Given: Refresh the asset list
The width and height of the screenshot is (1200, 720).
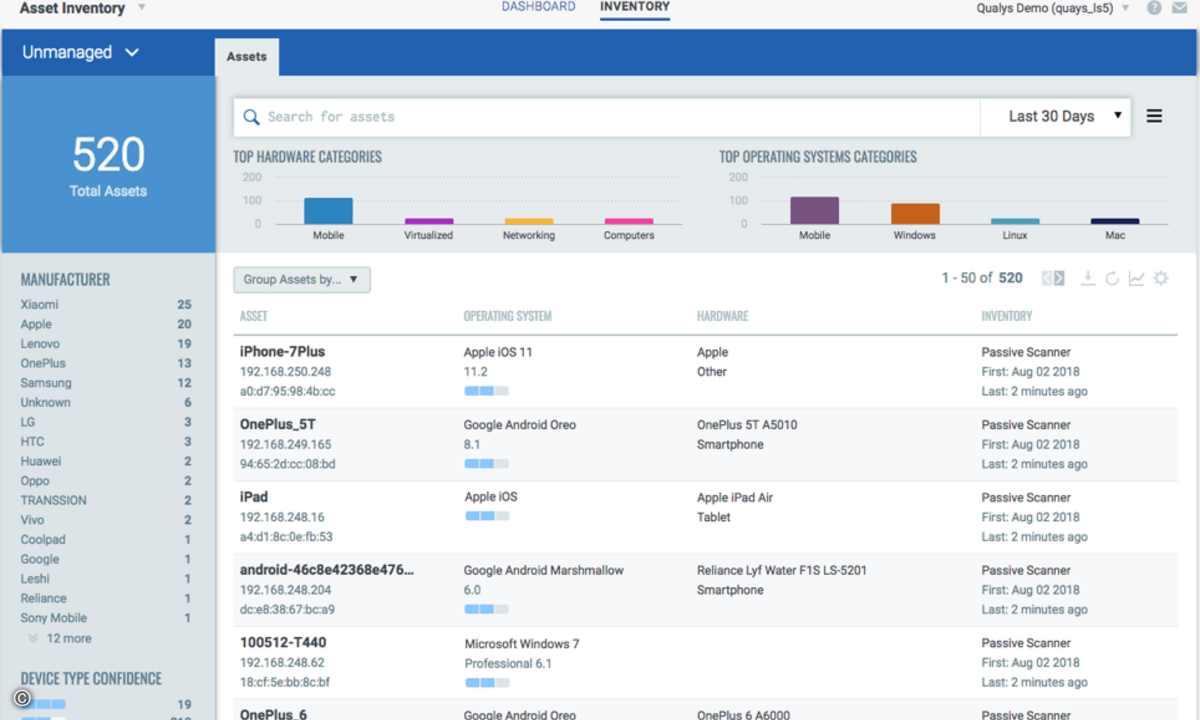Looking at the screenshot, I should [x=1112, y=278].
